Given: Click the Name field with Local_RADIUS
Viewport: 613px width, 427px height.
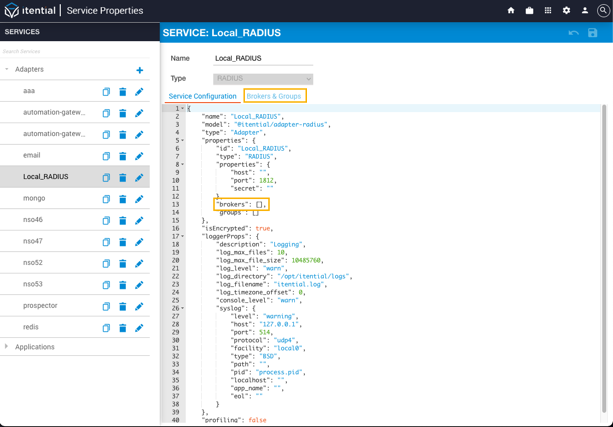Looking at the screenshot, I should click(x=263, y=59).
